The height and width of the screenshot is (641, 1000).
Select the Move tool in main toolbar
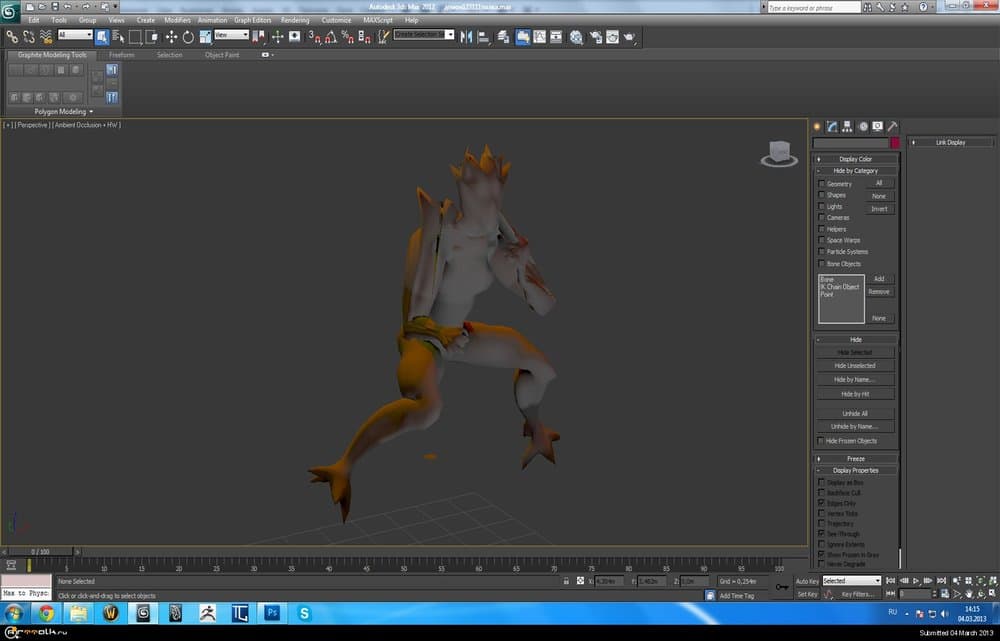click(x=171, y=37)
